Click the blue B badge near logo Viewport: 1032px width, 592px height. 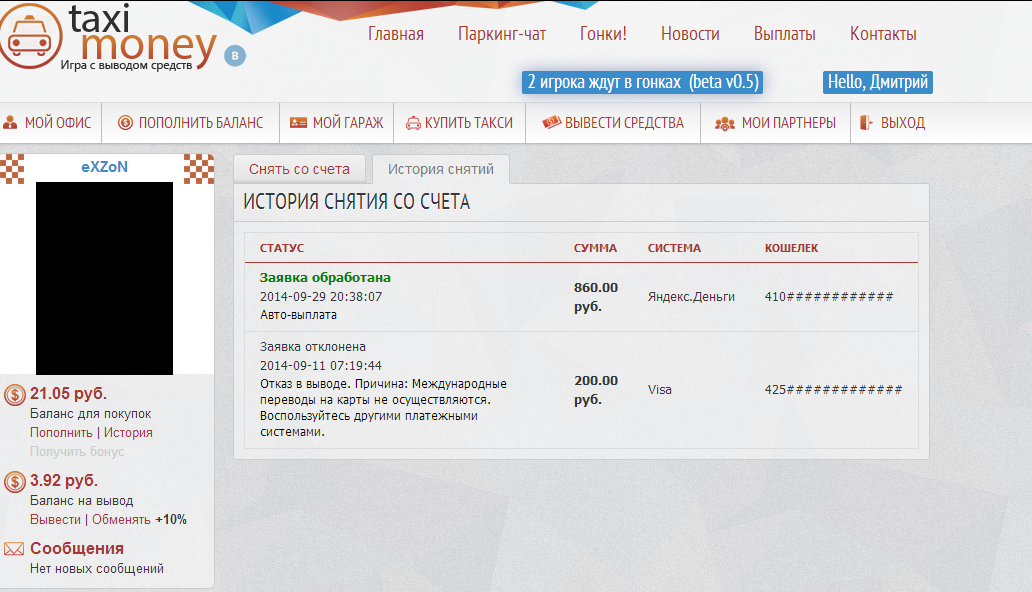tap(235, 56)
